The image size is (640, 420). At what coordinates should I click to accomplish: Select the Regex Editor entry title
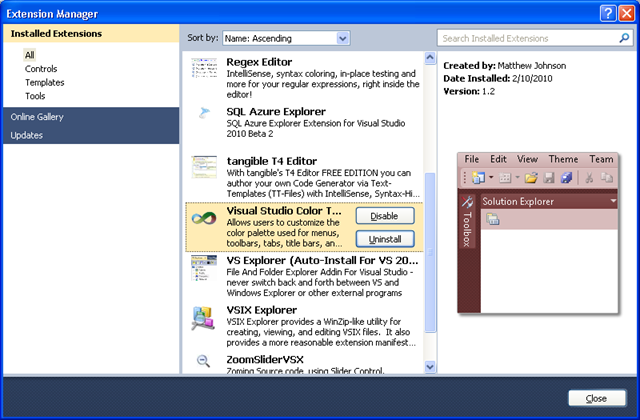click(x=259, y=62)
